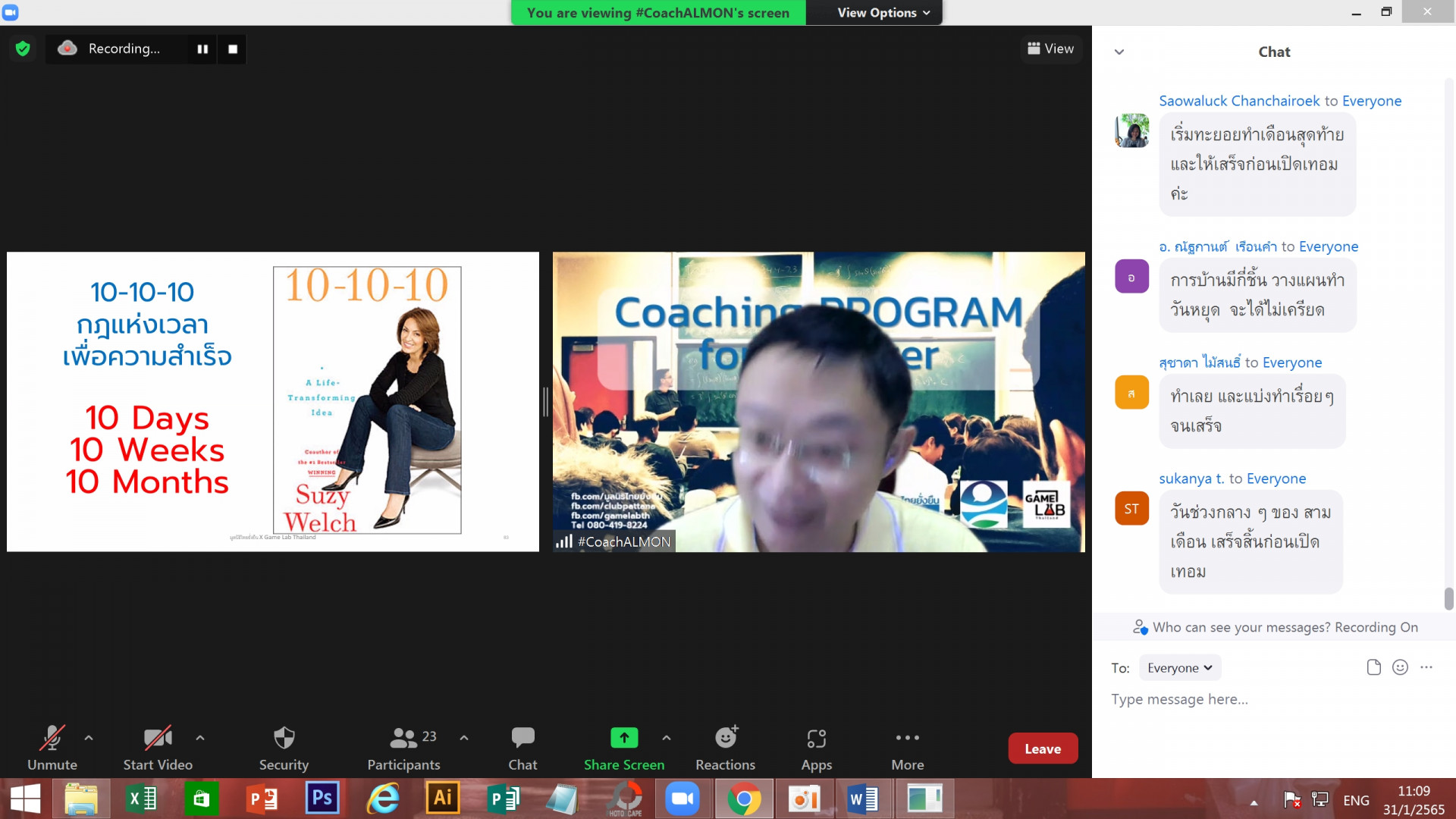Open the green store taskbar app
This screenshot has height=819, width=1456.
pos(201,799)
